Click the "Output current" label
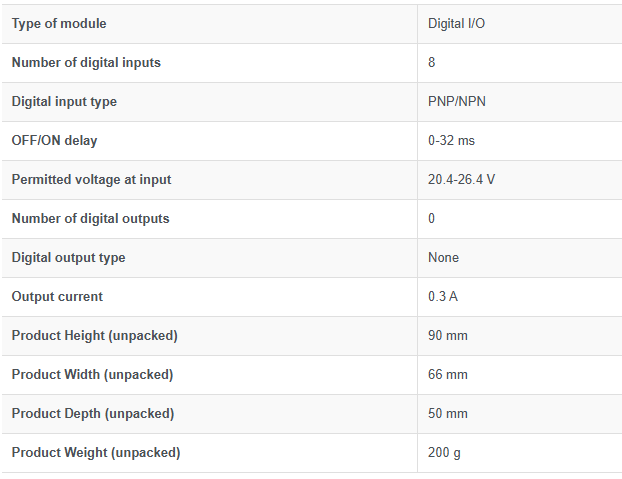The height and width of the screenshot is (479, 622). (57, 296)
